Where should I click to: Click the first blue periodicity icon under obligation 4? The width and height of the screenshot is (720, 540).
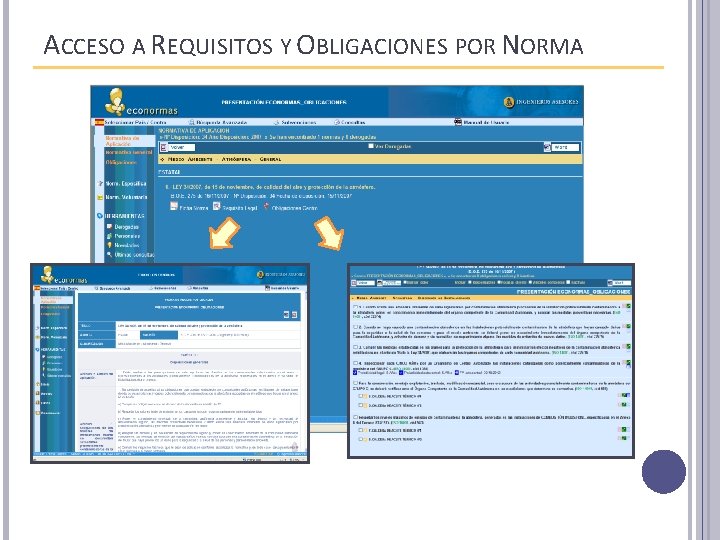355,373
